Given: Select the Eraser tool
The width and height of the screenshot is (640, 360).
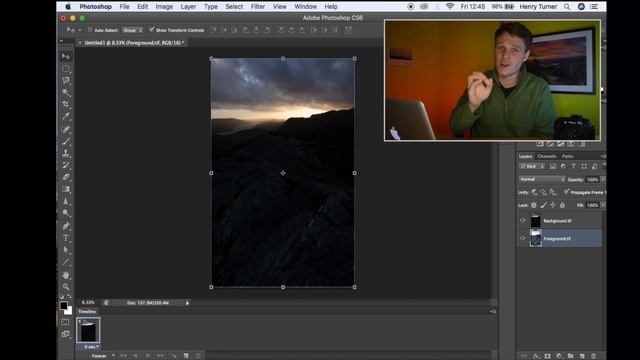Looking at the screenshot, I should [66, 178].
